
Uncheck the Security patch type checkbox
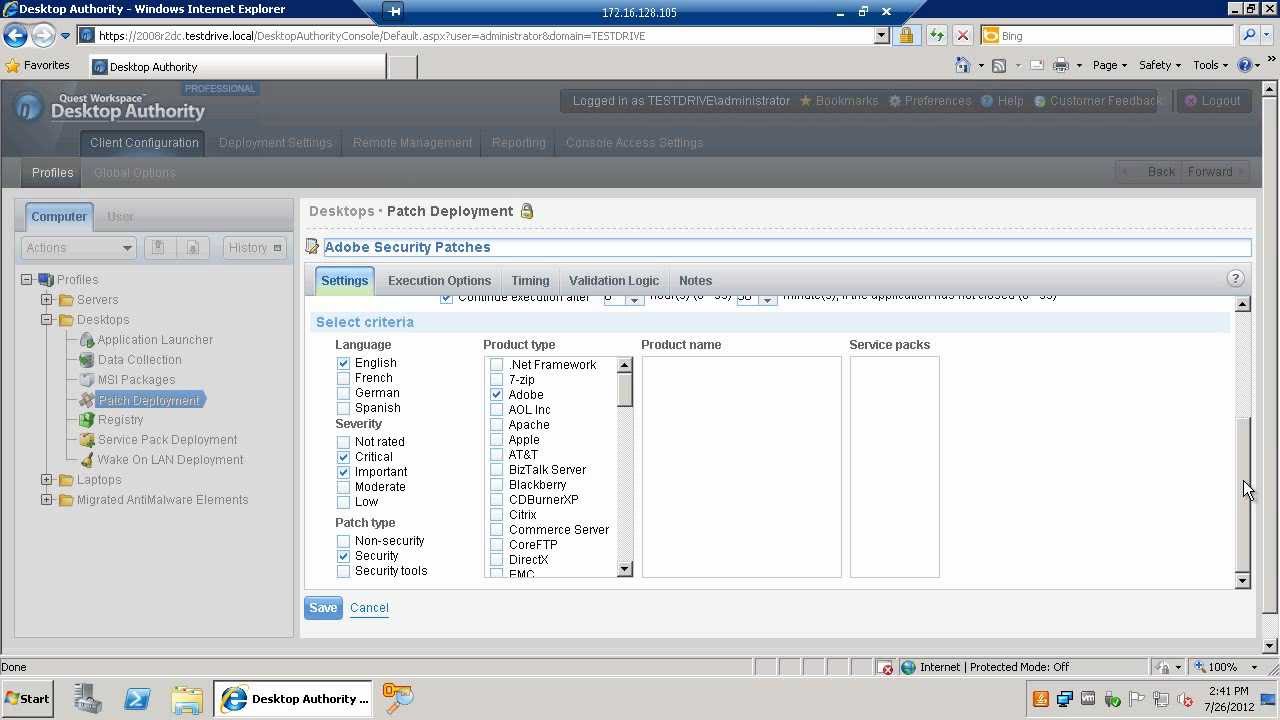[x=343, y=556]
